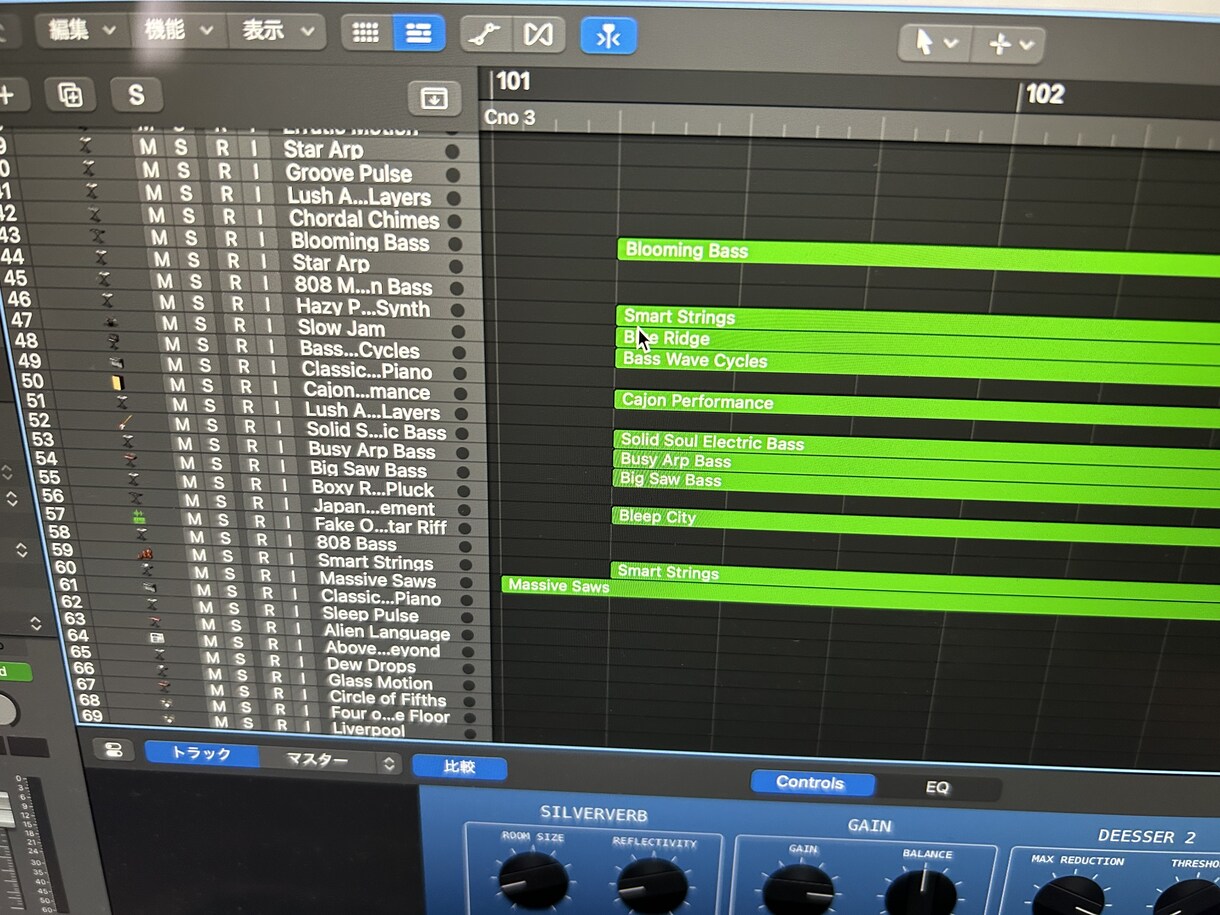Select the Chordal Chimes track name
Viewport: 1220px width, 915px height.
(364, 219)
